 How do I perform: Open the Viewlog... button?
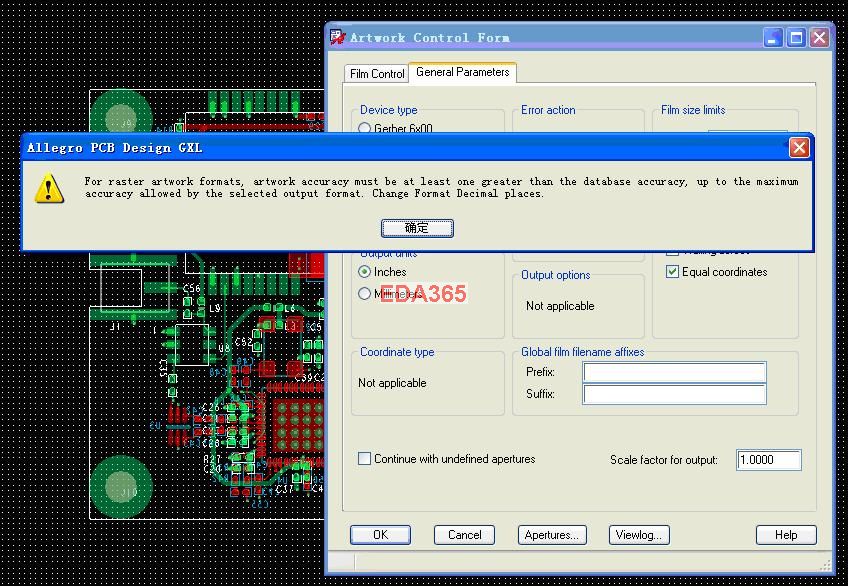coord(639,535)
